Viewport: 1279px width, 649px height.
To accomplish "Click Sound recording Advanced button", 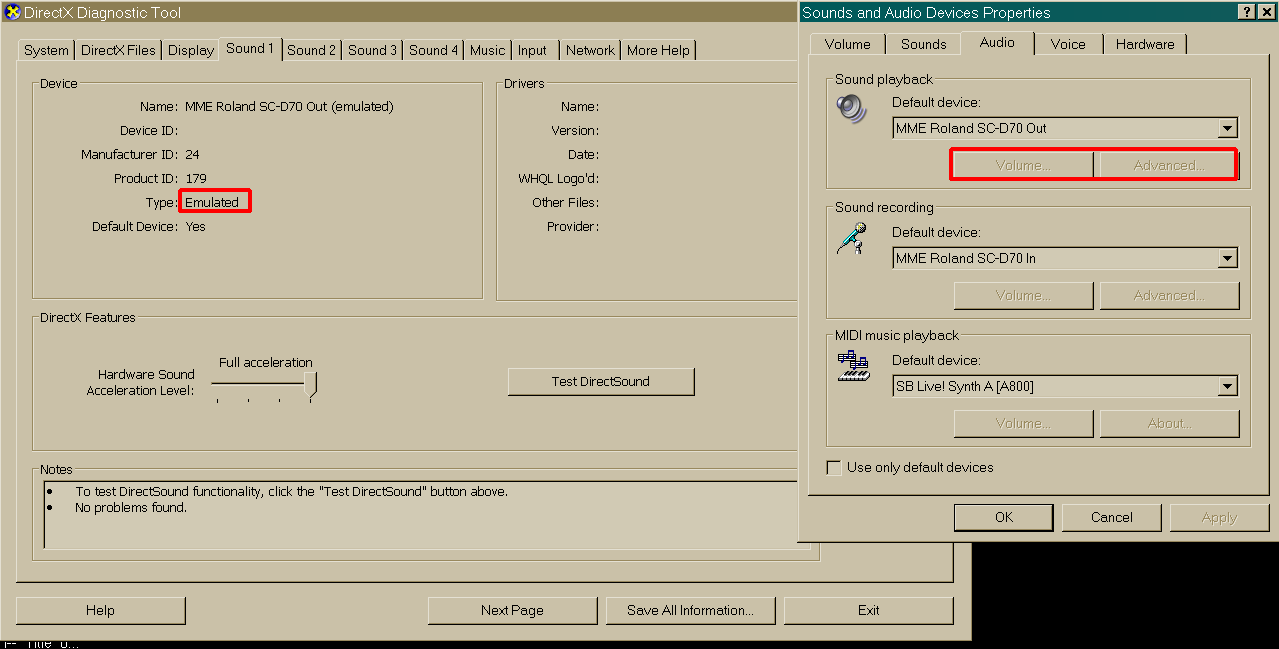I will click(x=1169, y=295).
